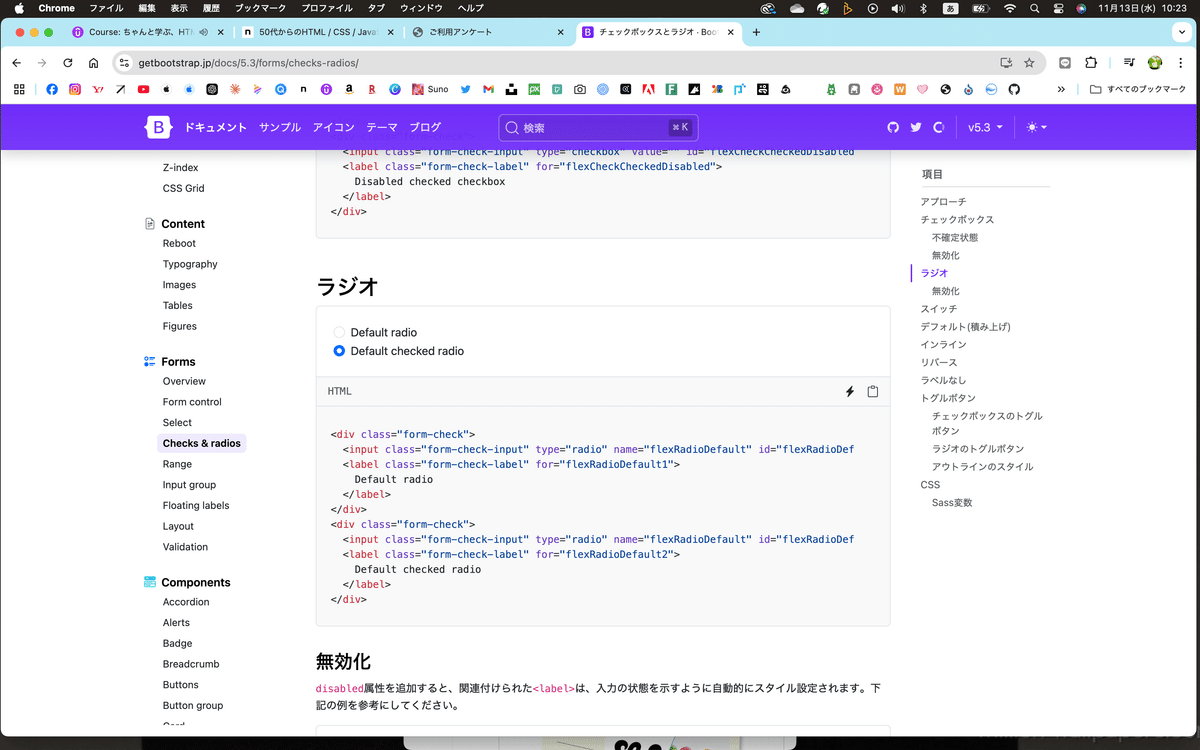Open the theme switcher next to the sun icon
The height and width of the screenshot is (750, 1200).
[x=1035, y=127]
